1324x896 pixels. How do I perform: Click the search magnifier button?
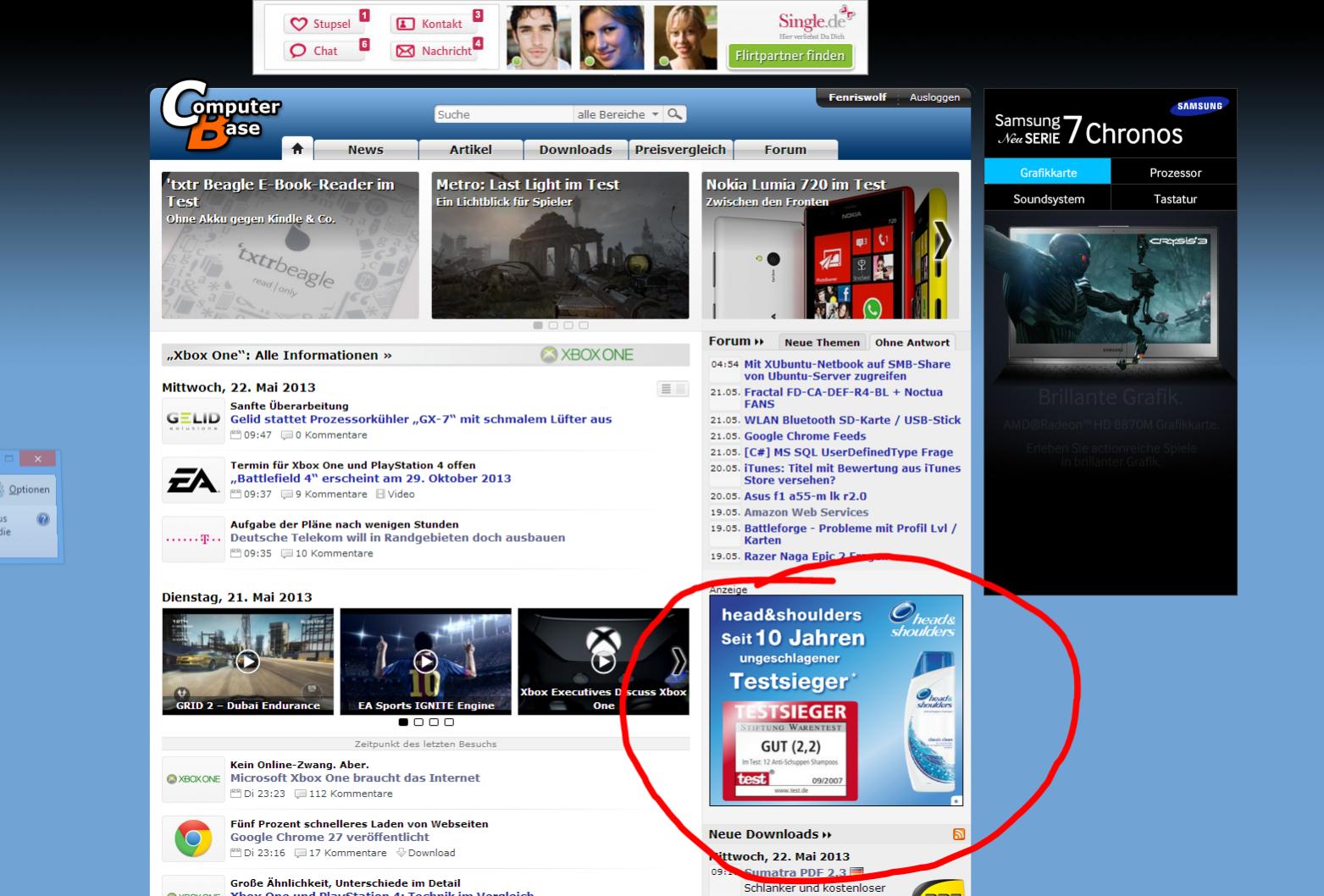(675, 114)
